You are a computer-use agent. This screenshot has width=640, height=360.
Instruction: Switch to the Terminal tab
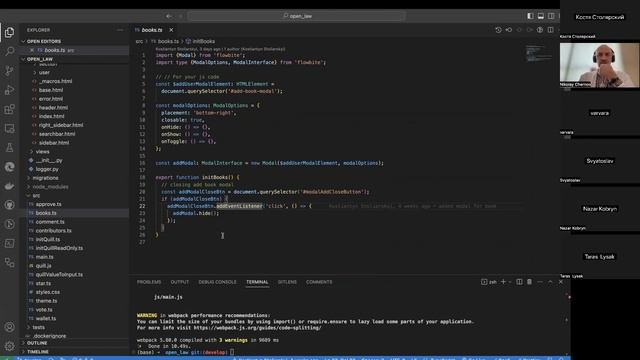pyautogui.click(x=257, y=282)
